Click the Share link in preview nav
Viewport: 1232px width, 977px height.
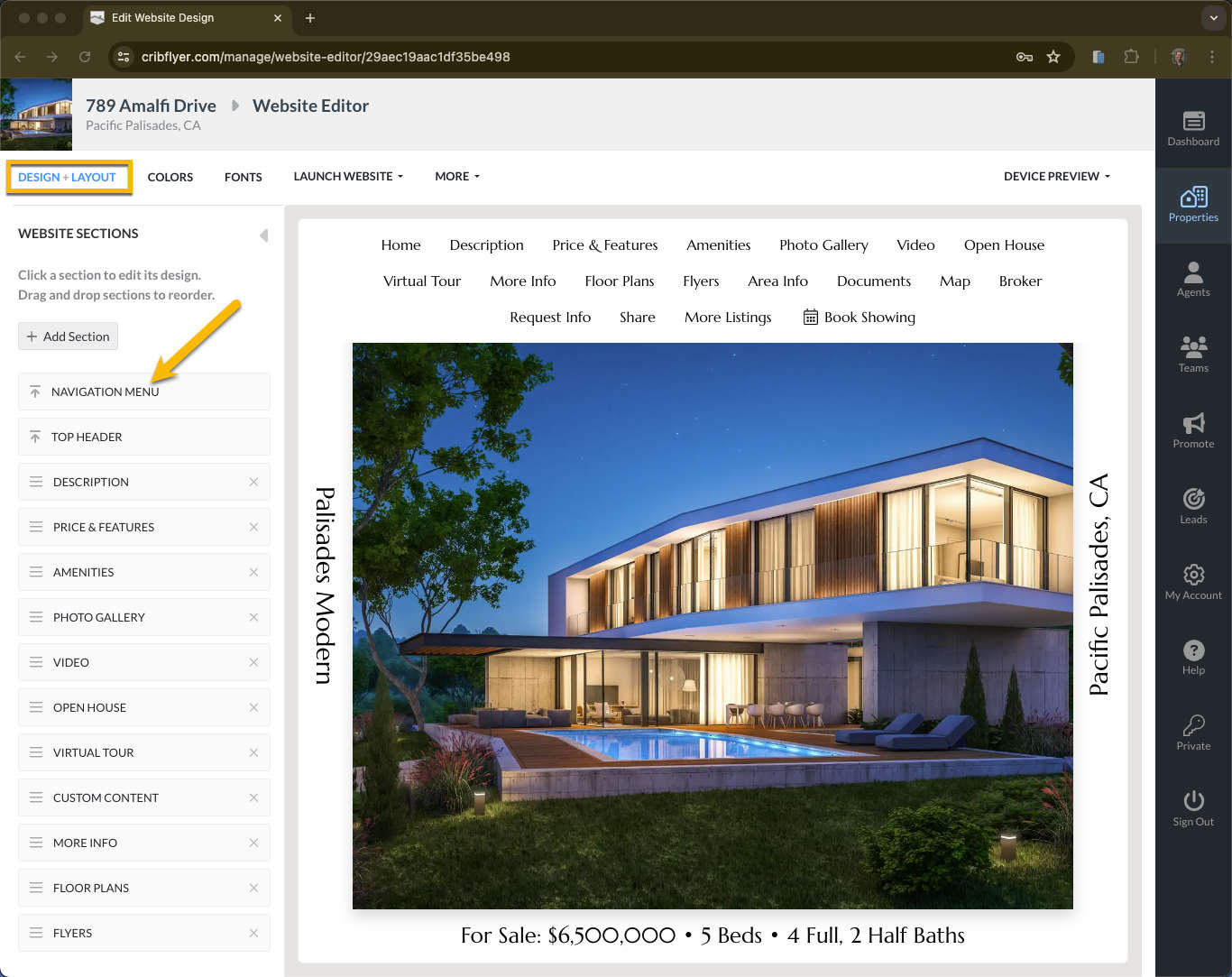[638, 318]
